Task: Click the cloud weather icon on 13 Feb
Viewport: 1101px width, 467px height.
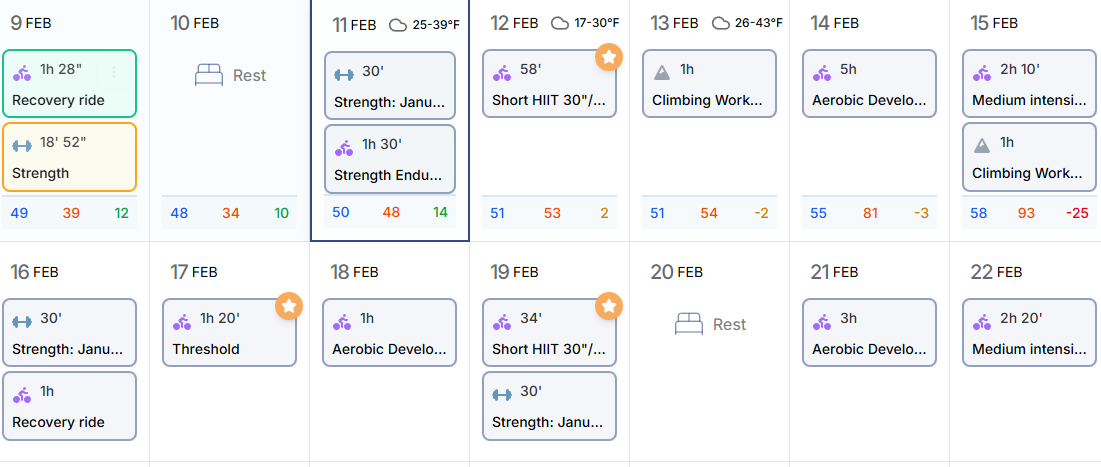Action: (720, 23)
